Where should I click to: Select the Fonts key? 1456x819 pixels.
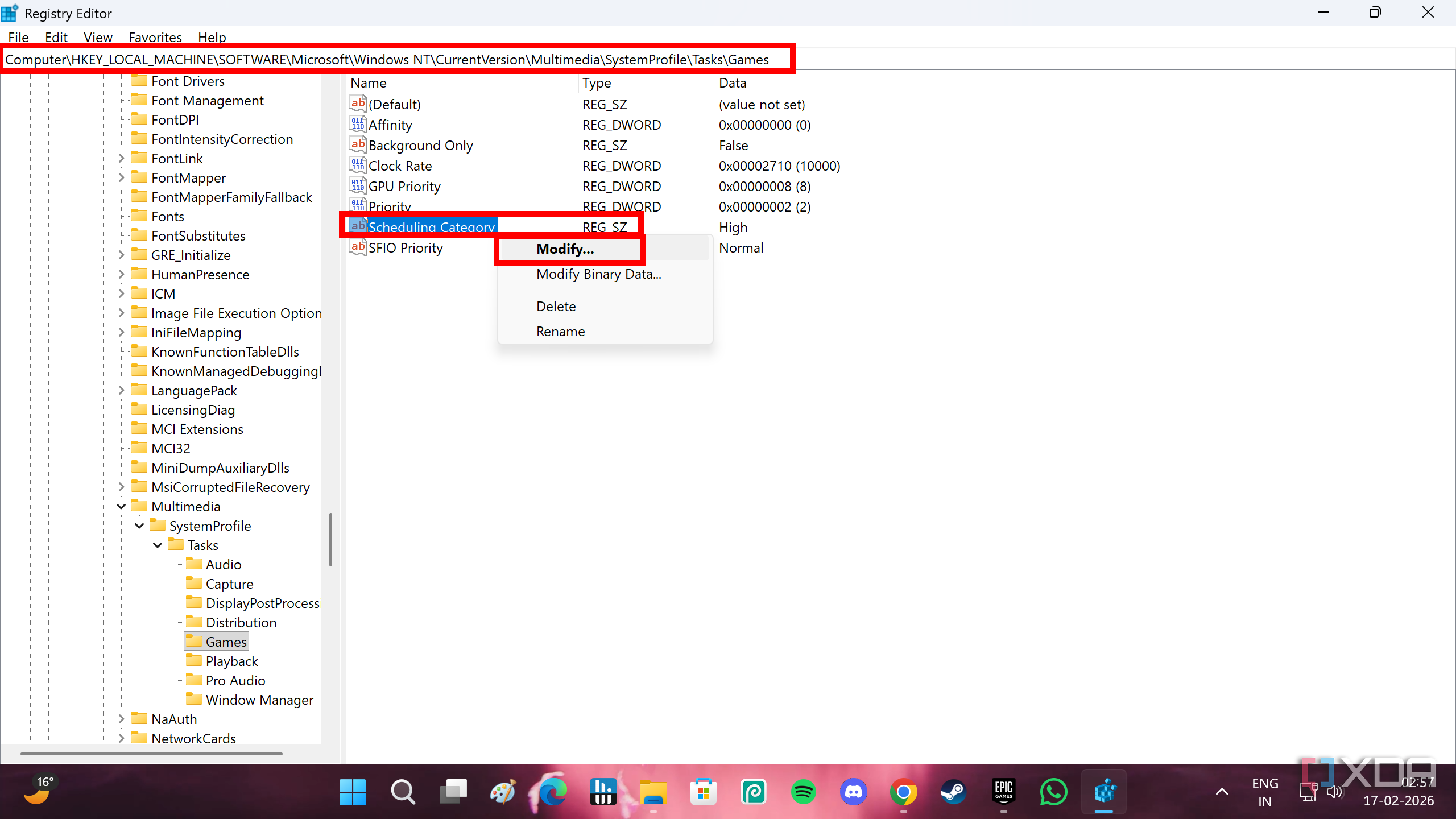click(168, 216)
